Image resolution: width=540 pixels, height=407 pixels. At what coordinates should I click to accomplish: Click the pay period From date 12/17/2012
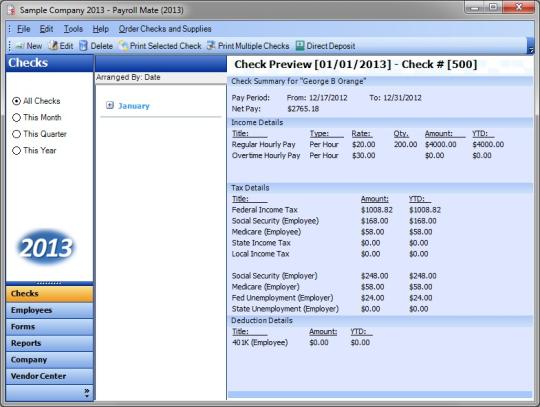click(328, 98)
